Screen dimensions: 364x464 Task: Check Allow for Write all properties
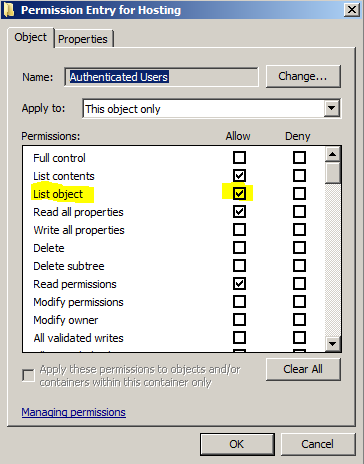coord(239,230)
